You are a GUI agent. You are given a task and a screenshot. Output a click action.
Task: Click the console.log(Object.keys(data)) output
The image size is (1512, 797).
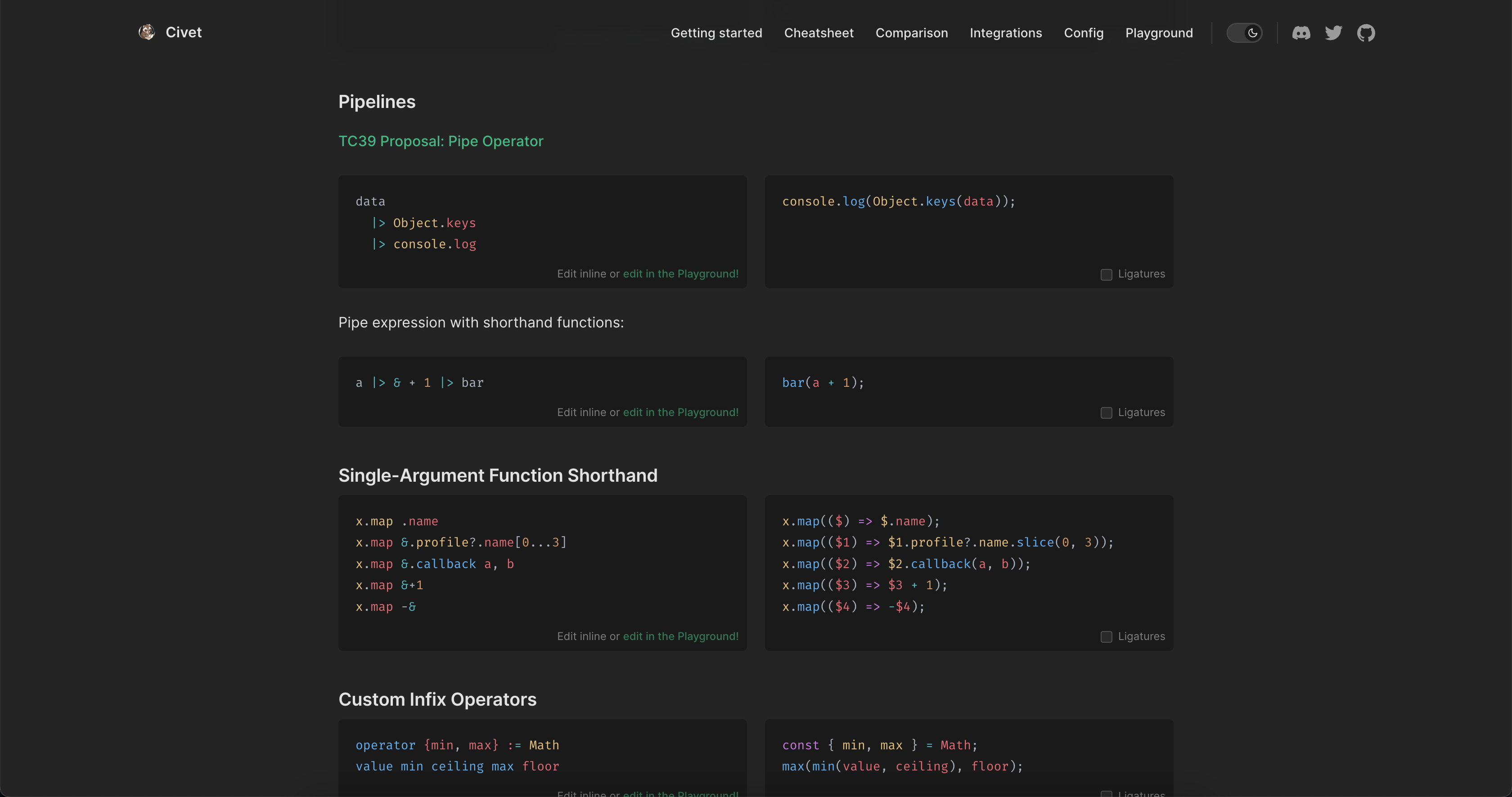pyautogui.click(x=898, y=202)
